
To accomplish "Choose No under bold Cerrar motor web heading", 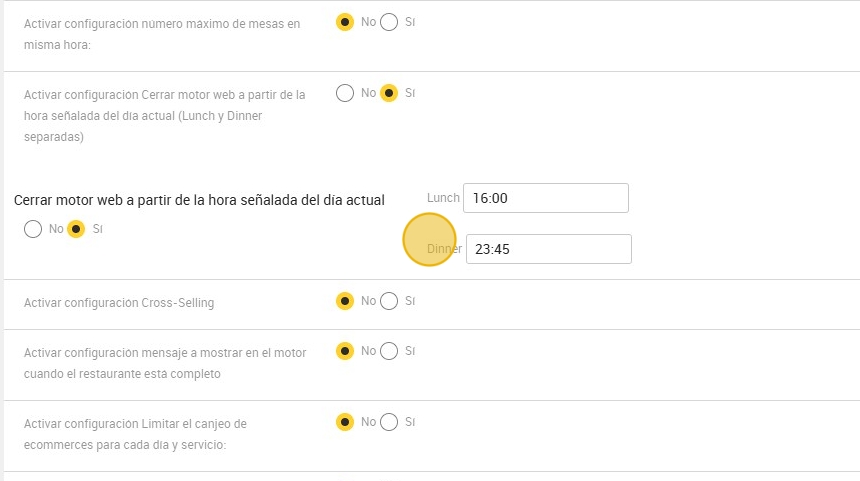I will coord(32,229).
